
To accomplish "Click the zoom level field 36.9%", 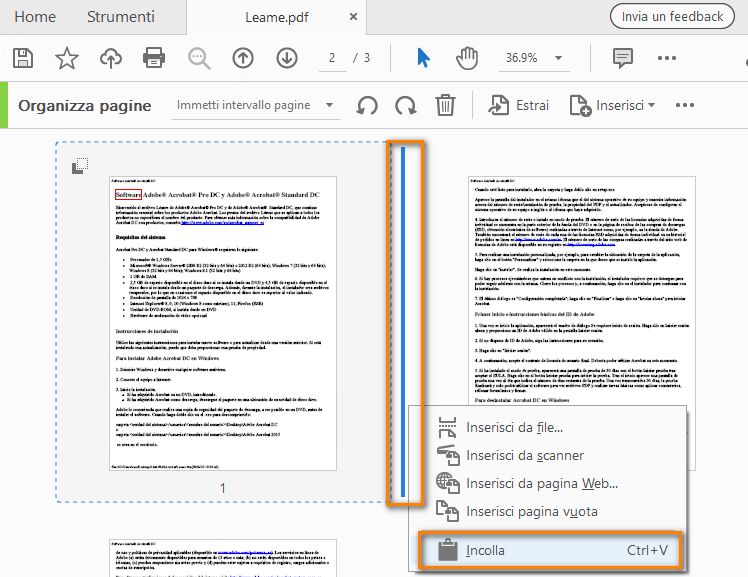I will click(521, 58).
